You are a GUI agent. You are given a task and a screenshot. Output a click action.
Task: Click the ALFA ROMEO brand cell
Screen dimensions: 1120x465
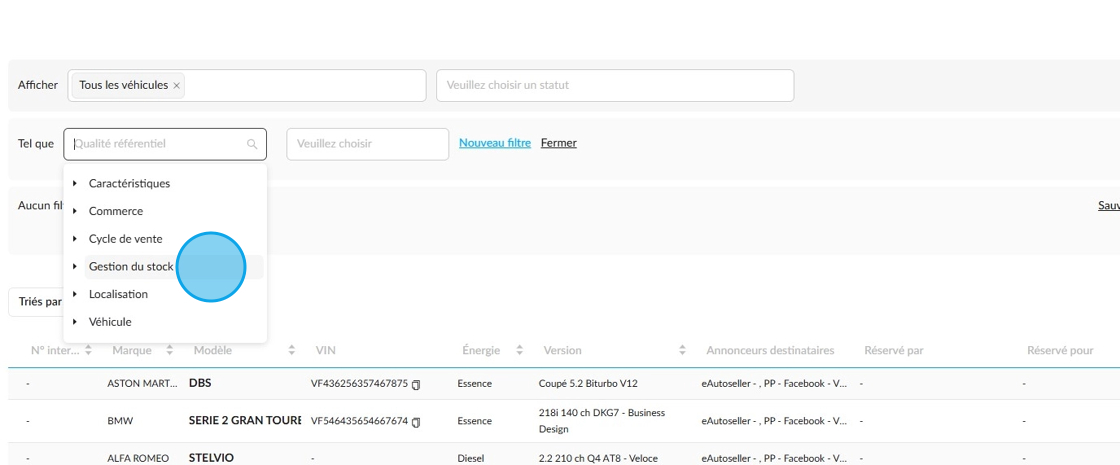click(138, 459)
